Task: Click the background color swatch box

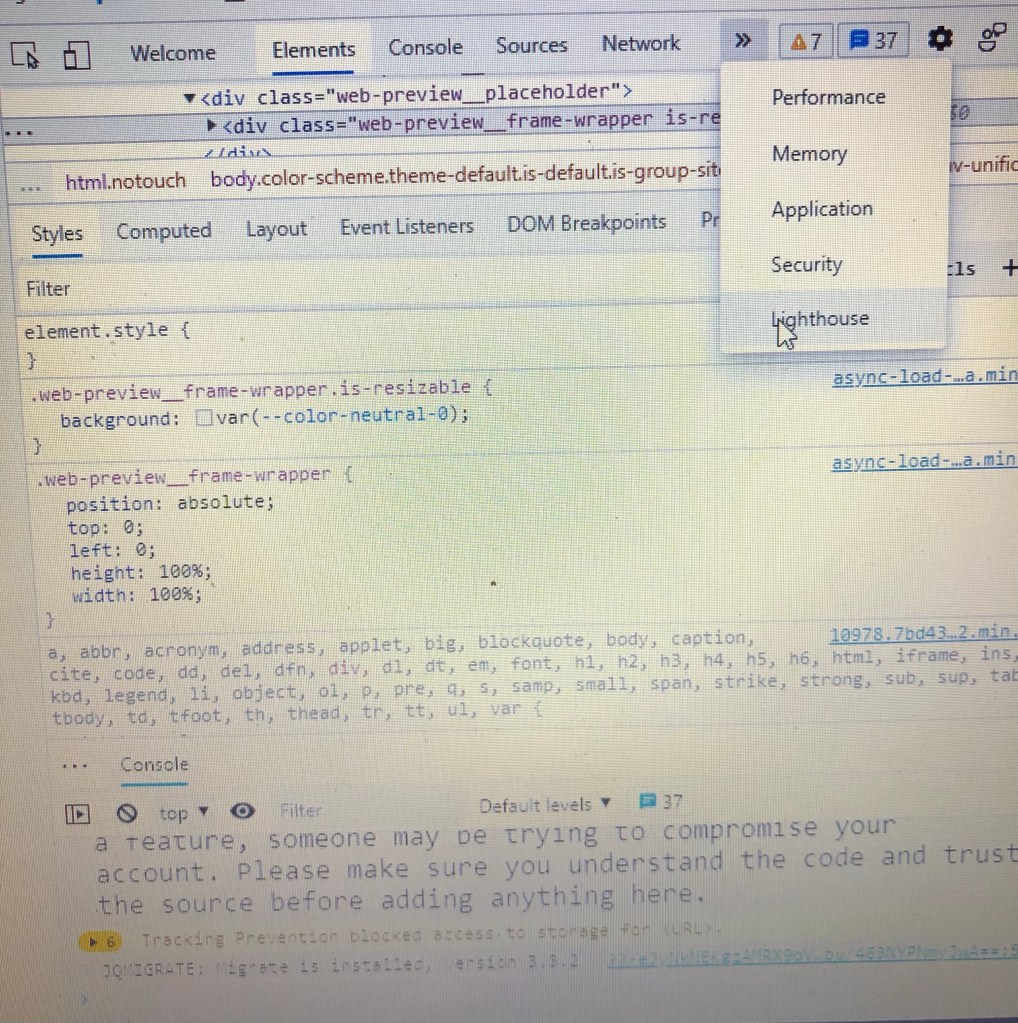Action: click(x=203, y=418)
